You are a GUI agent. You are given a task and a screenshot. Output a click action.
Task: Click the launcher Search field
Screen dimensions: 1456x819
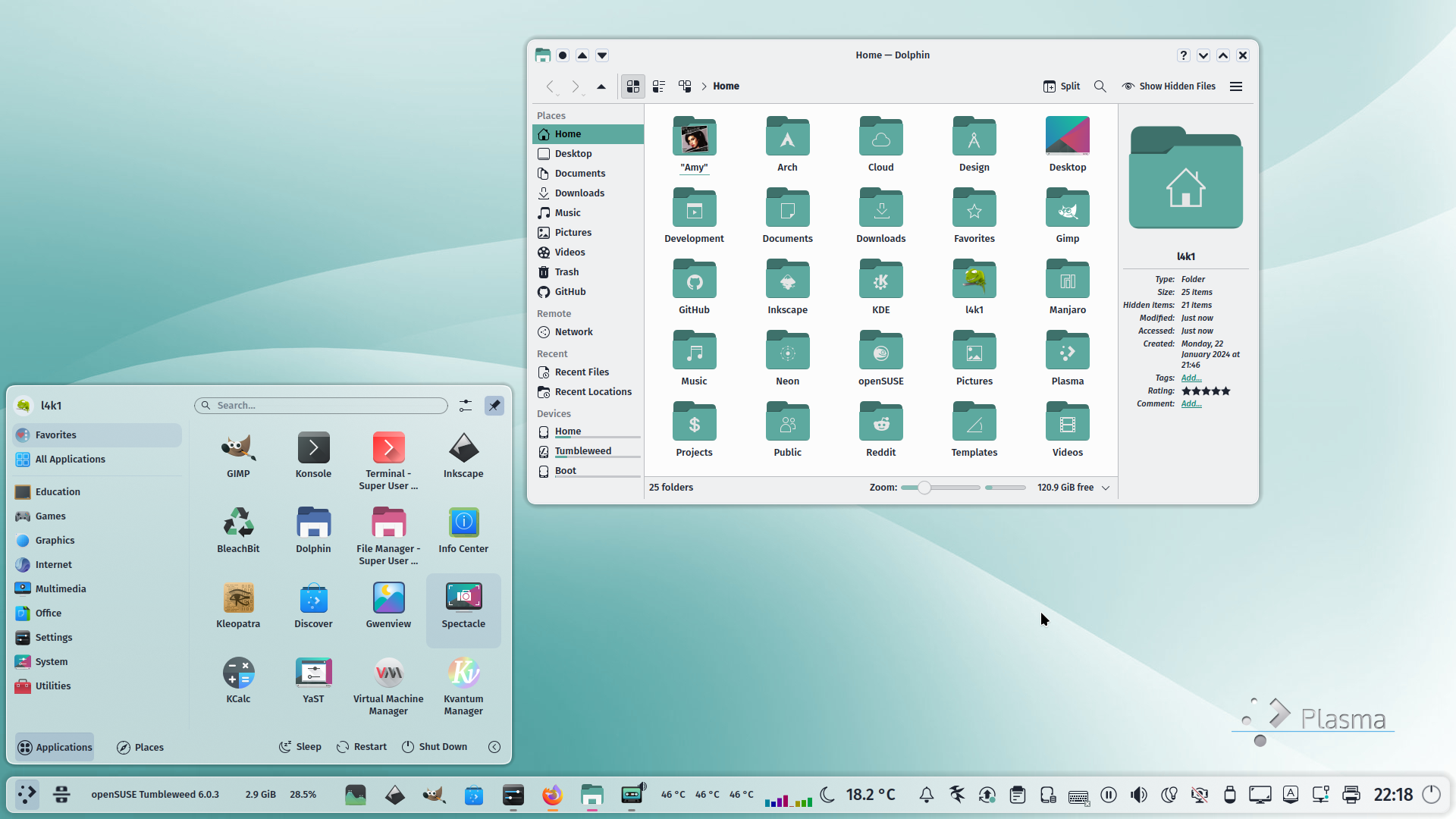pos(322,406)
